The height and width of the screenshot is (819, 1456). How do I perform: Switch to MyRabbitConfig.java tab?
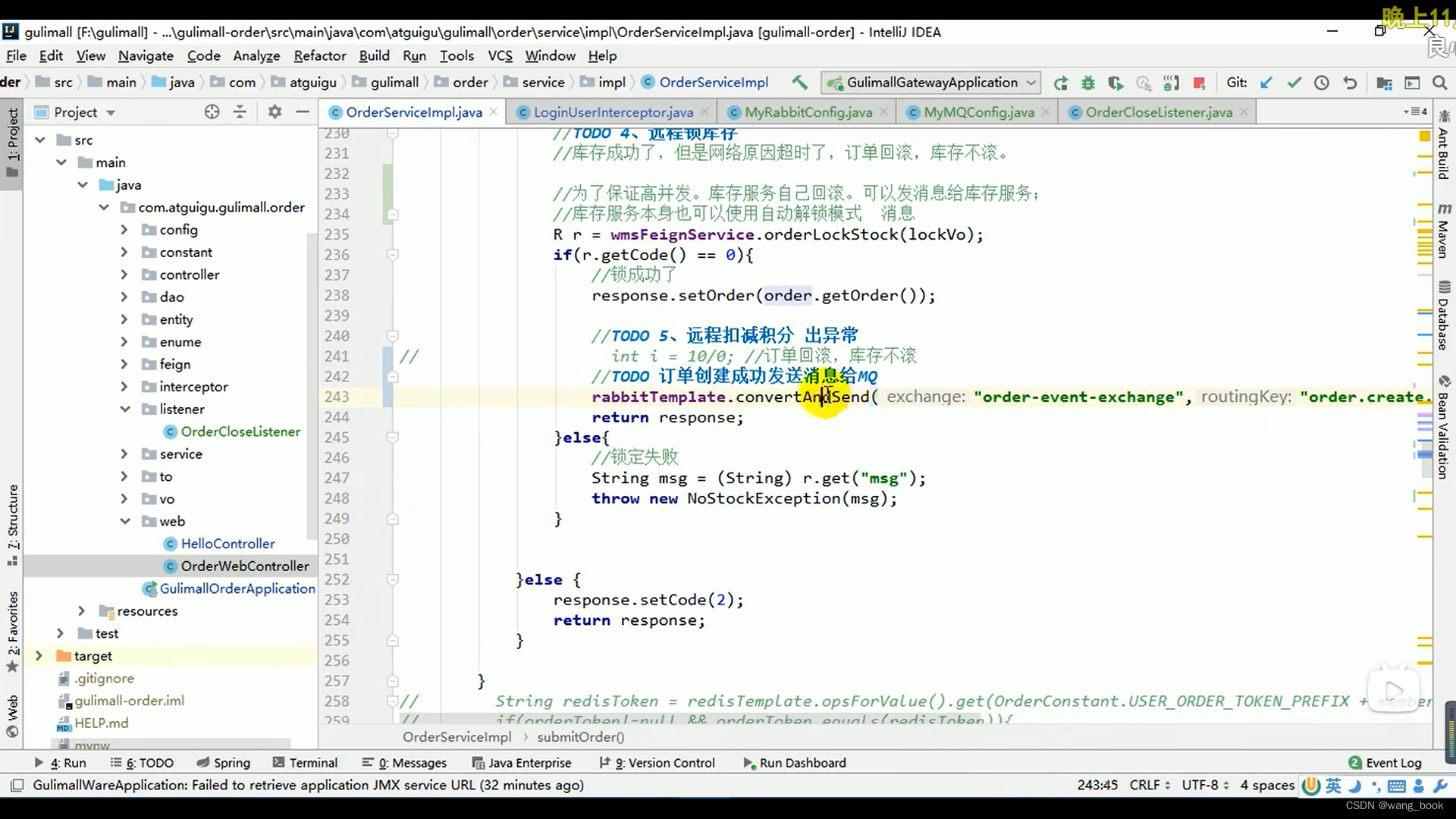tap(808, 112)
